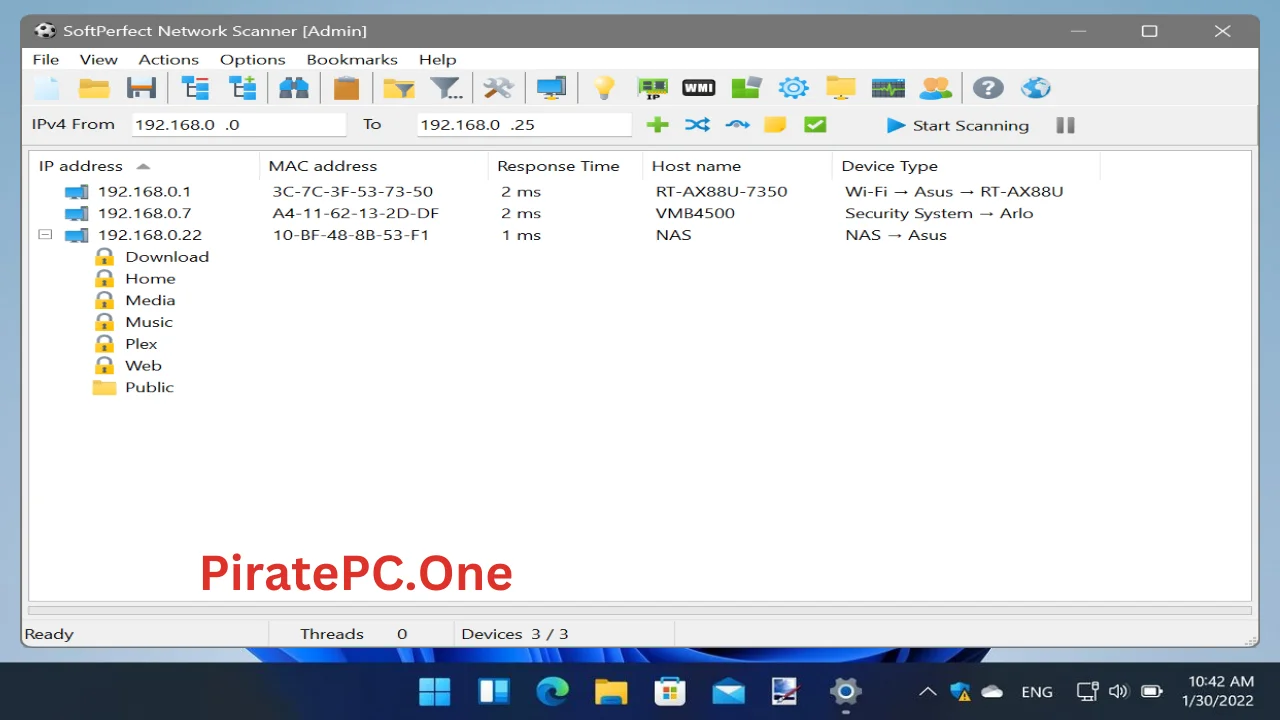
Task: Click the users accounts toolbar icon
Action: (936, 88)
